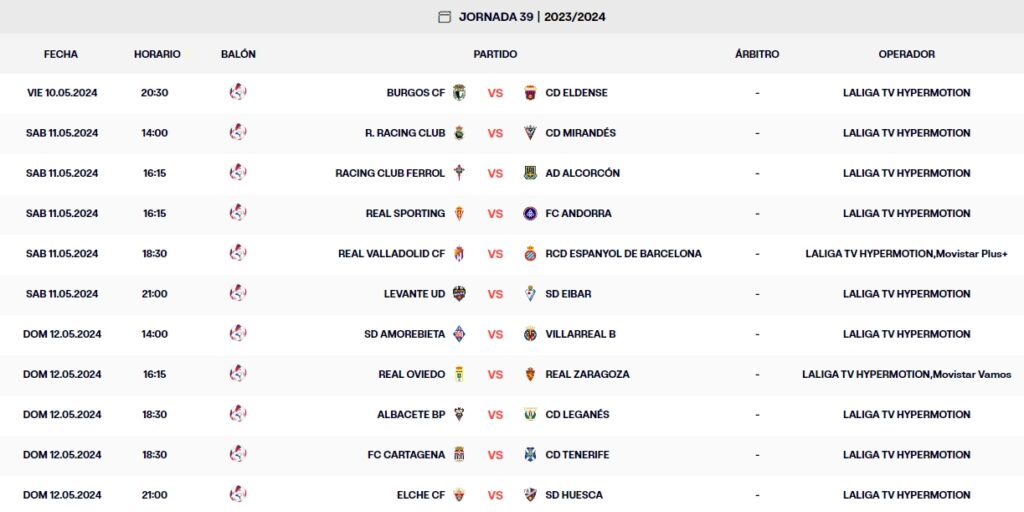Click the CD Tenerife team crest
Image resolution: width=1024 pixels, height=512 pixels.
[x=530, y=455]
